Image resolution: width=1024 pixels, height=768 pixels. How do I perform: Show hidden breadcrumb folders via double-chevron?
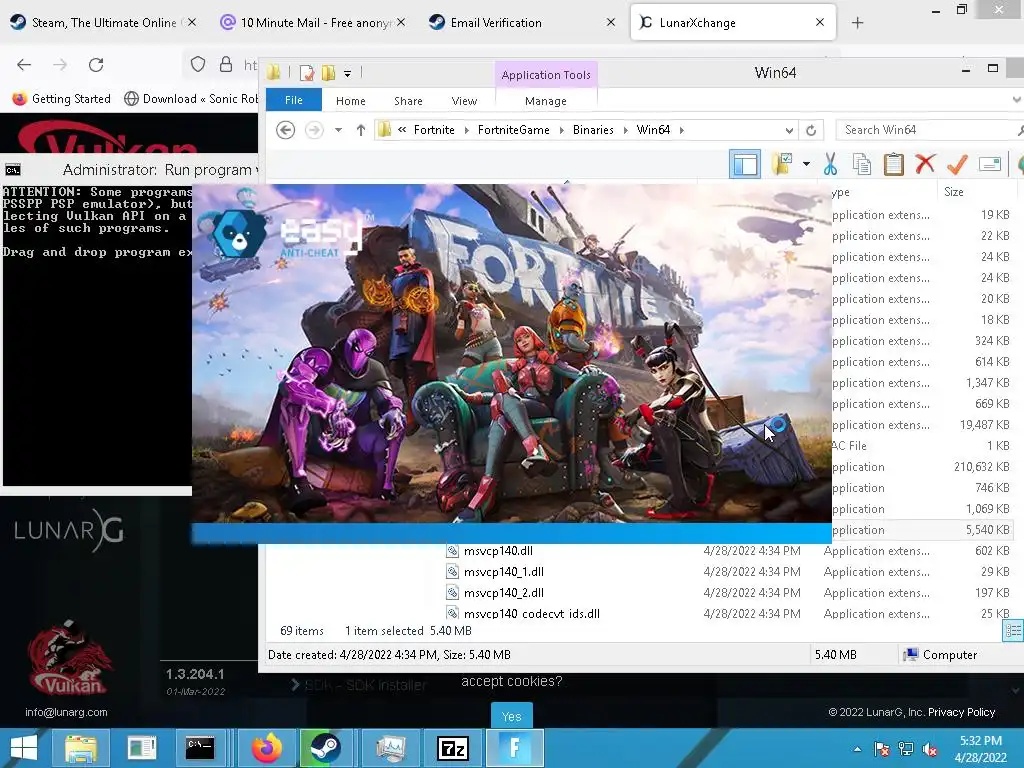point(402,130)
